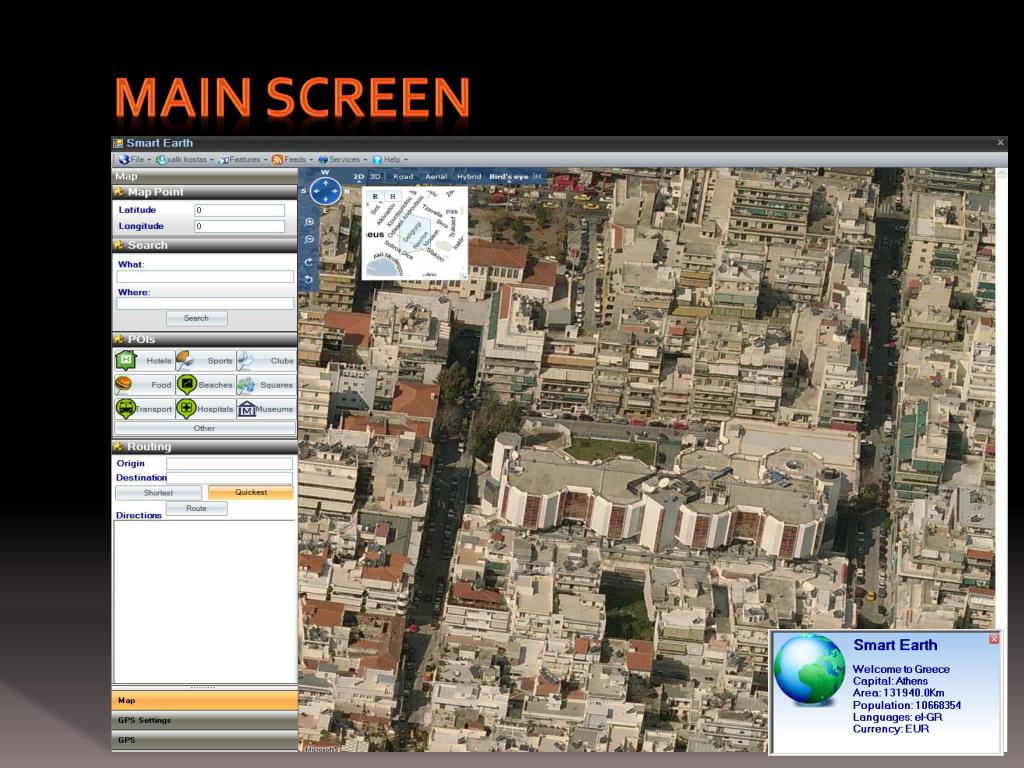Collapse the Routing section header

click(204, 447)
